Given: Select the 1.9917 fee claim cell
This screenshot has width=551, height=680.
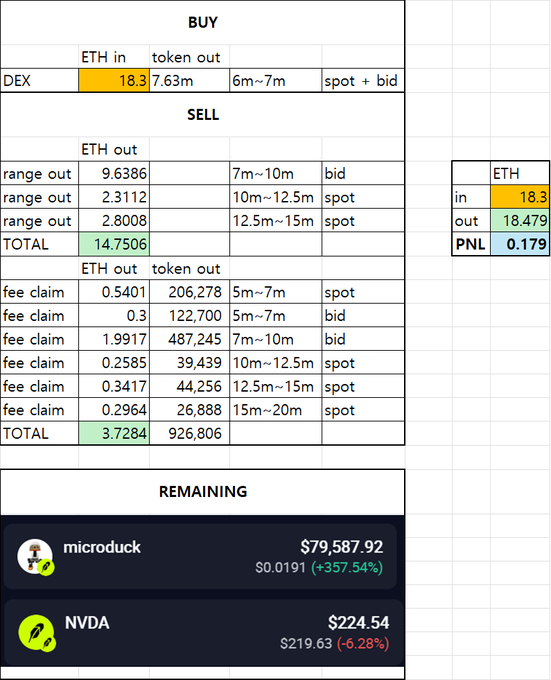Looking at the screenshot, I should tap(114, 339).
